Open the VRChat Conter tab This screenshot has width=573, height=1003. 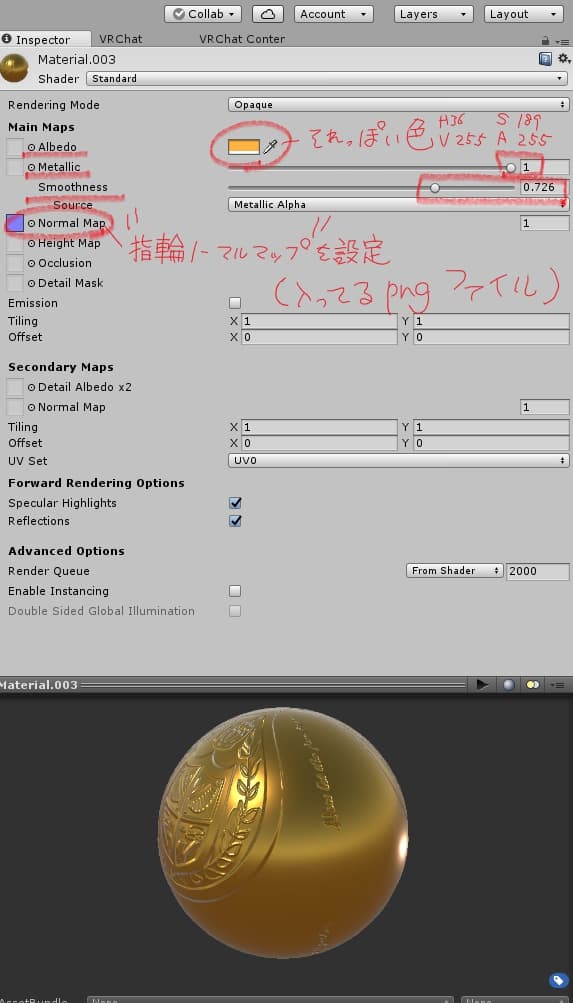click(242, 39)
